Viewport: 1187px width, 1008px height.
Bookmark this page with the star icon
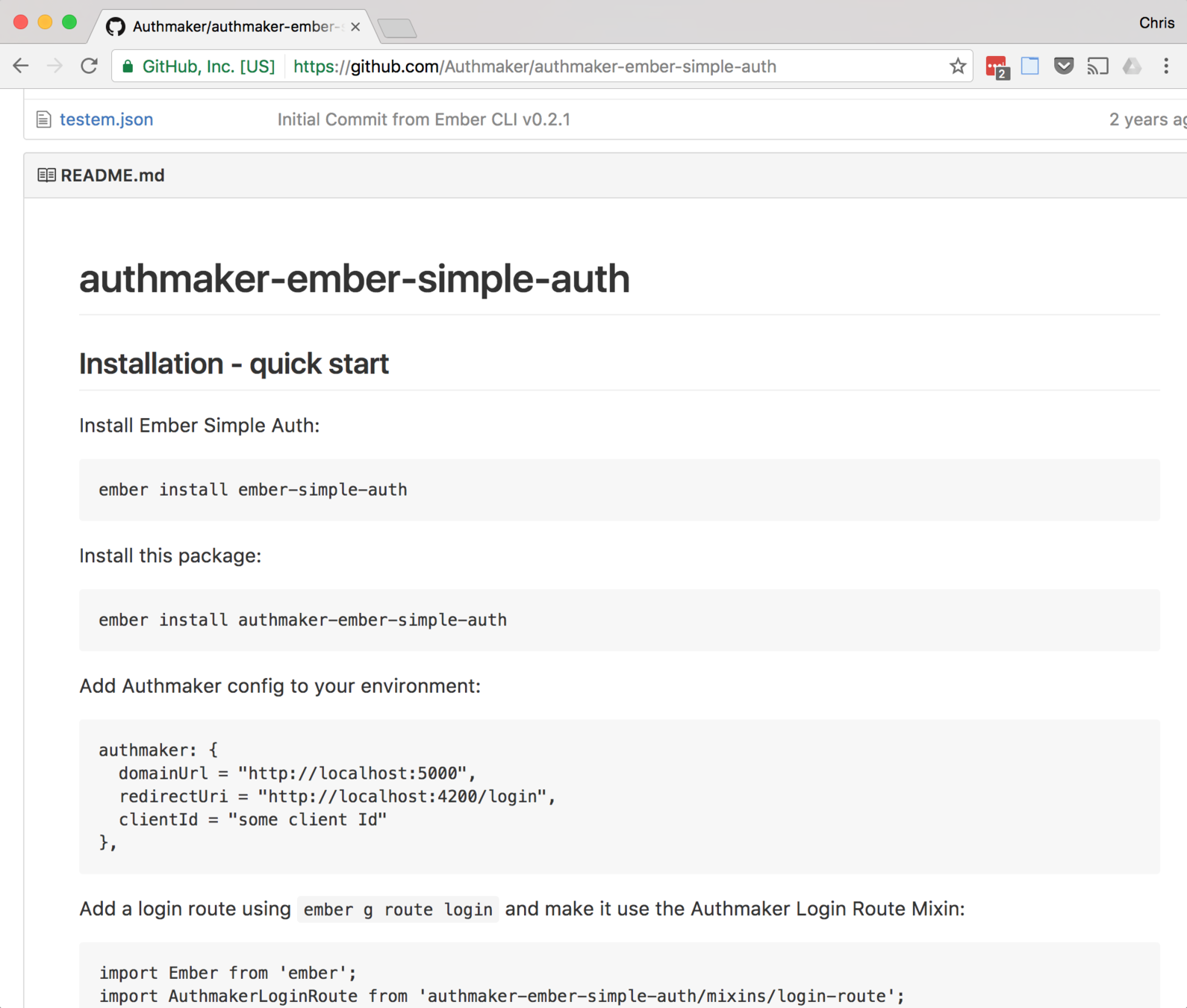pos(958,66)
